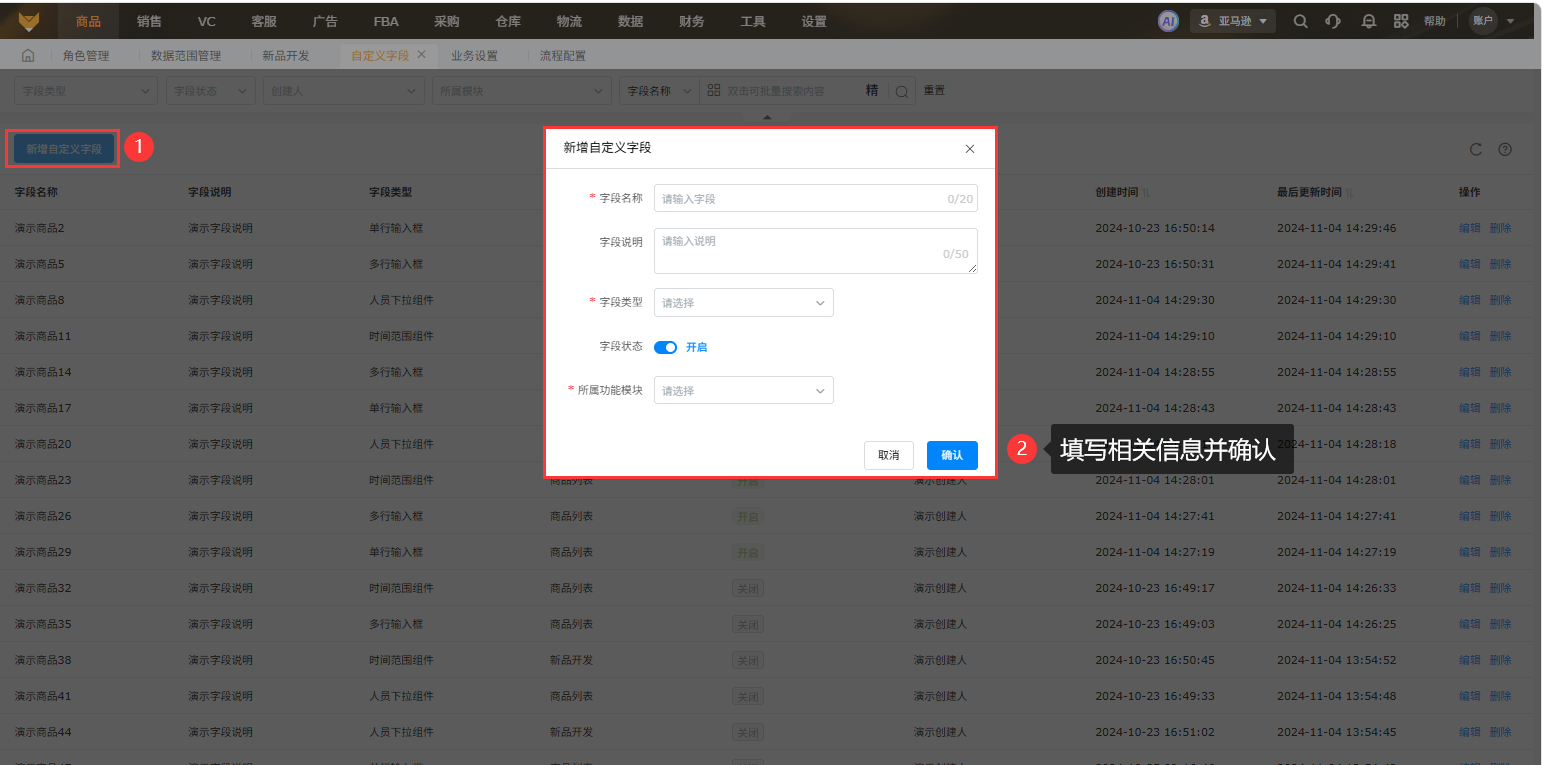Viewport: 1545px width, 765px height.
Task: Open the 广告 top menu
Action: point(324,21)
